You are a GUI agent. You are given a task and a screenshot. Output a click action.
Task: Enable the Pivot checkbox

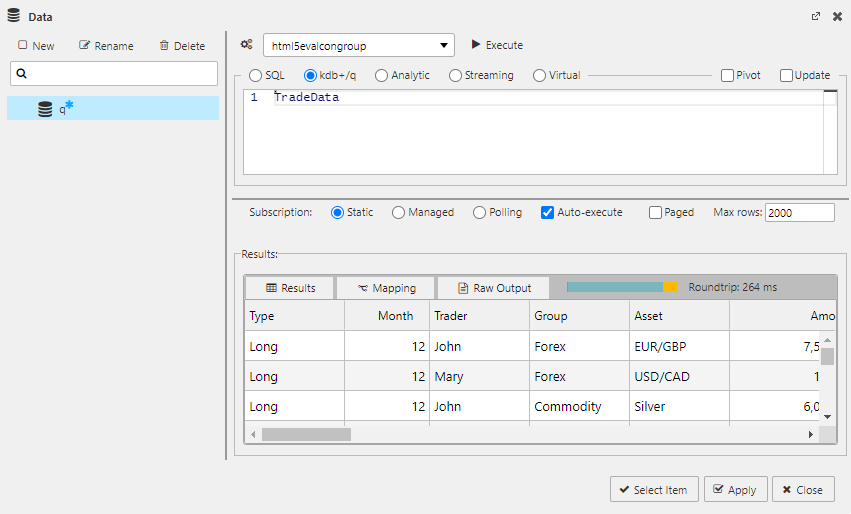click(x=727, y=75)
